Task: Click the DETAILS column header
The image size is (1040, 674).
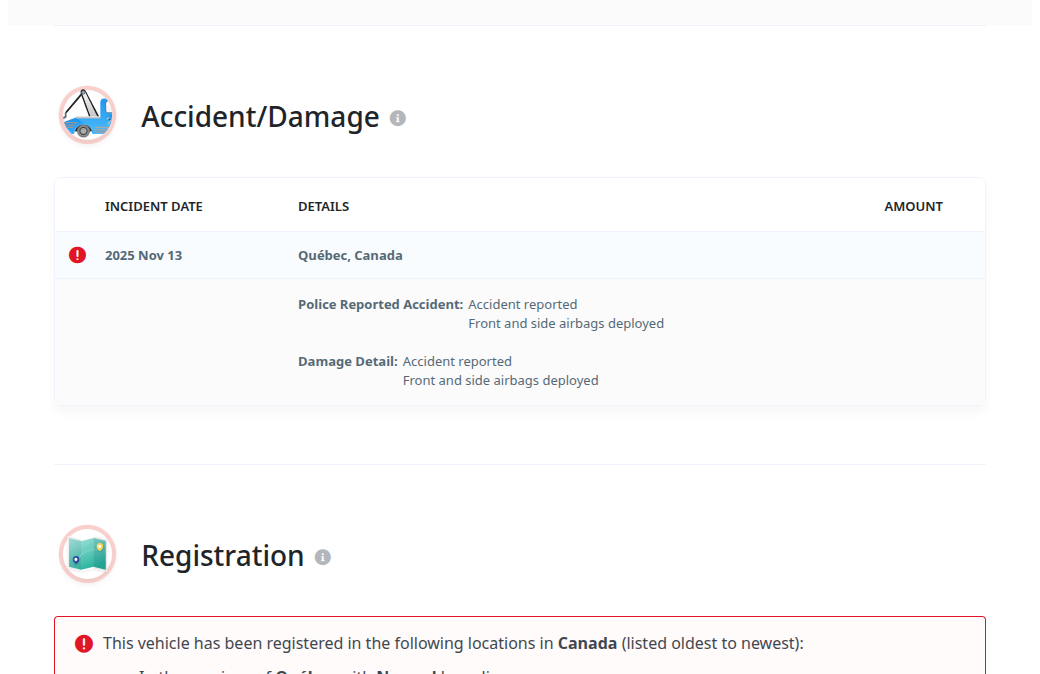Action: tap(324, 206)
